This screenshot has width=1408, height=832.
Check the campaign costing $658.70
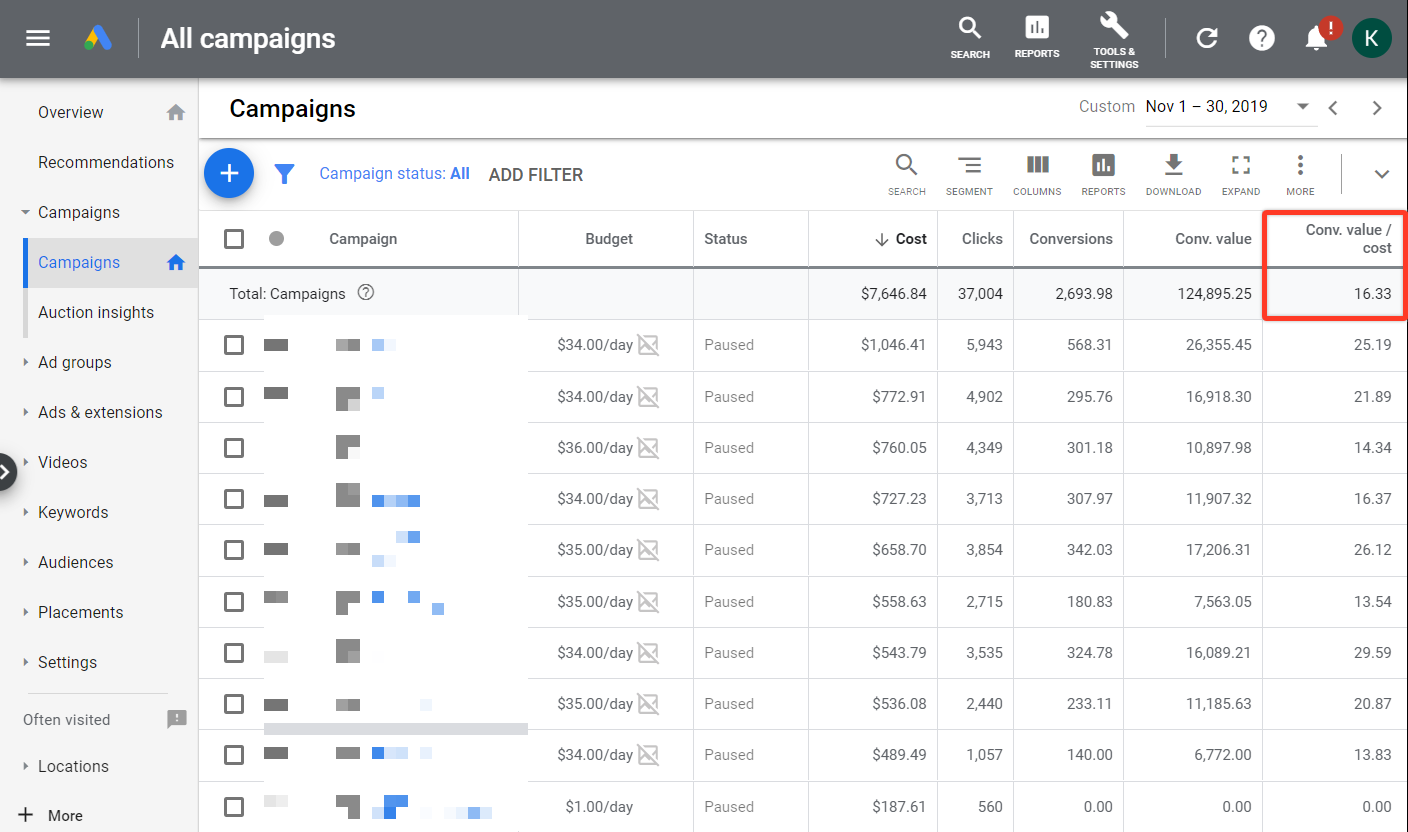[234, 550]
